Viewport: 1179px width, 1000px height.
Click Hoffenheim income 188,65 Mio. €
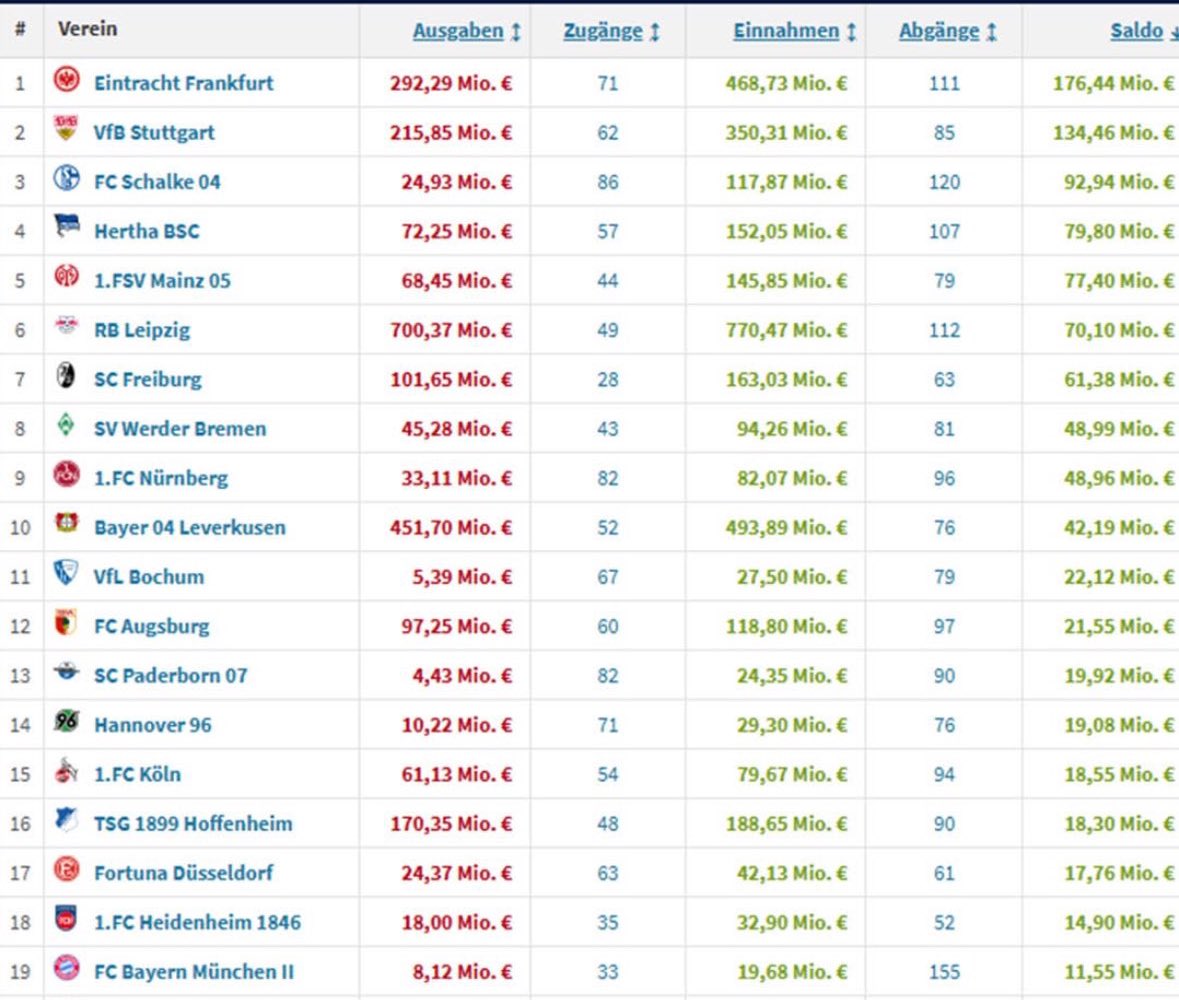point(787,823)
